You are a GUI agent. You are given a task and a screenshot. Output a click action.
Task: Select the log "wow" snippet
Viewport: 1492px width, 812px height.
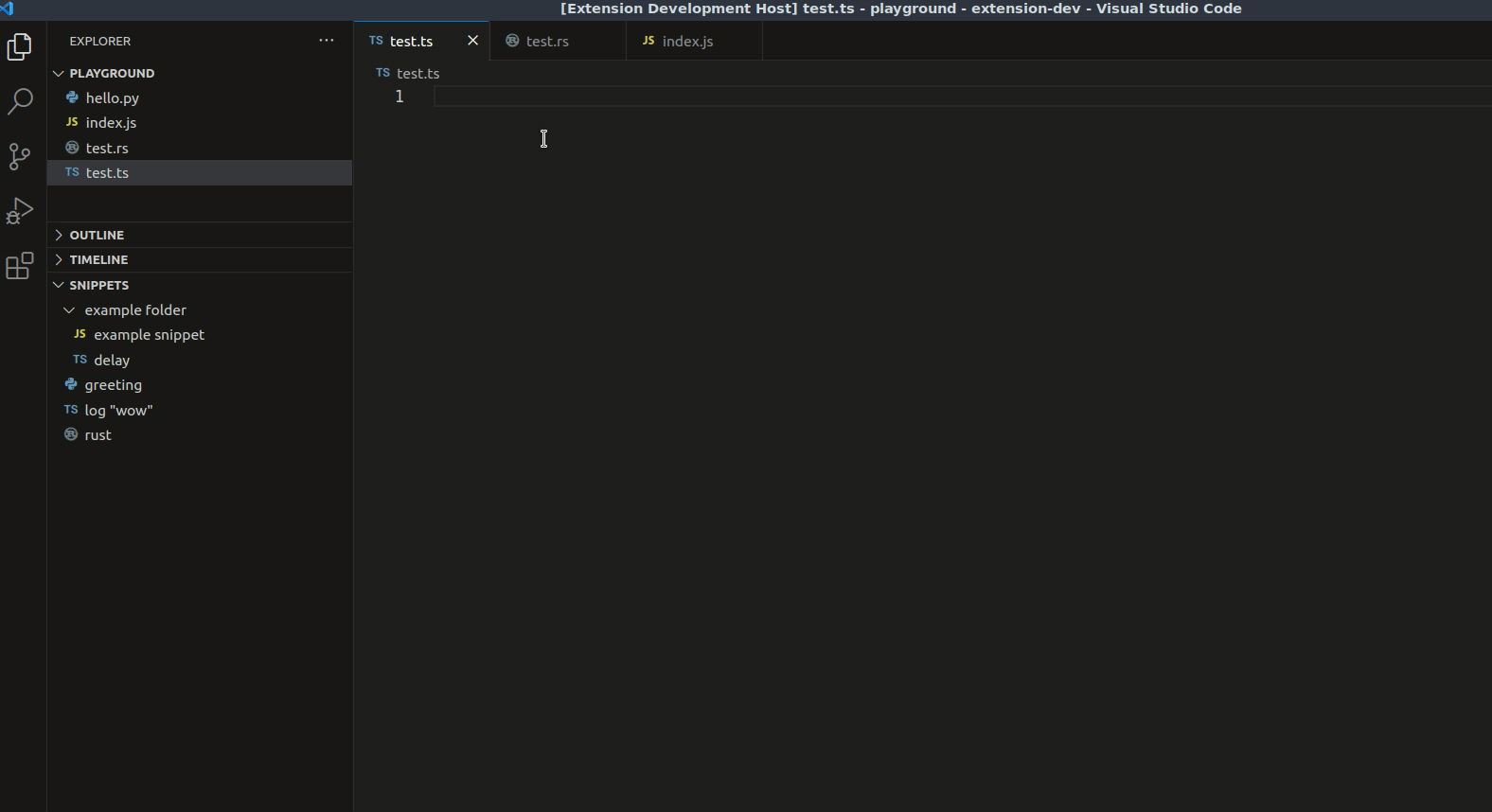118,411
